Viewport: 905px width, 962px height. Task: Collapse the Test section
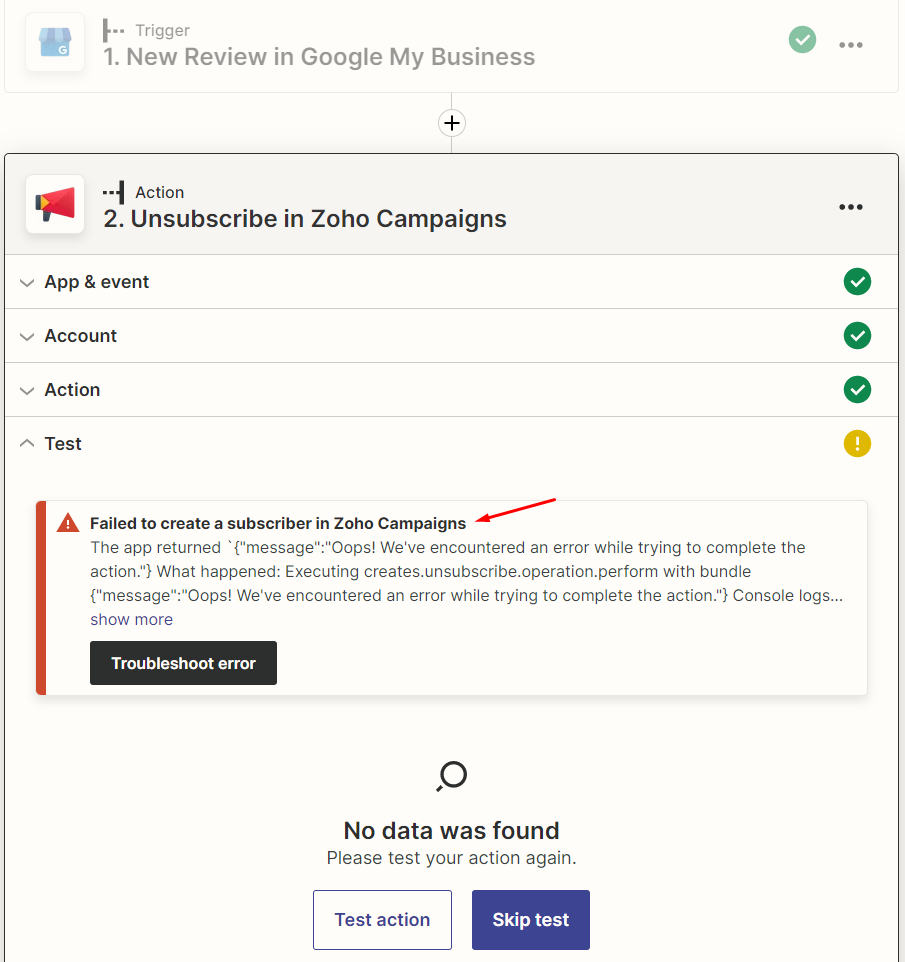coord(27,443)
